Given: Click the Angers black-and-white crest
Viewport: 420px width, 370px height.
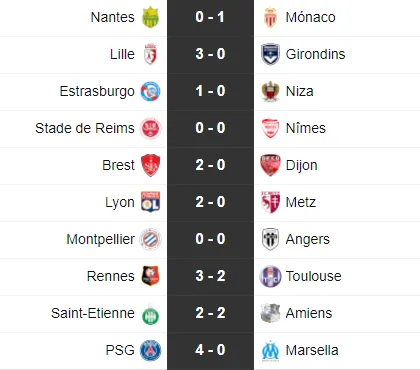Looking at the screenshot, I should [x=270, y=239].
